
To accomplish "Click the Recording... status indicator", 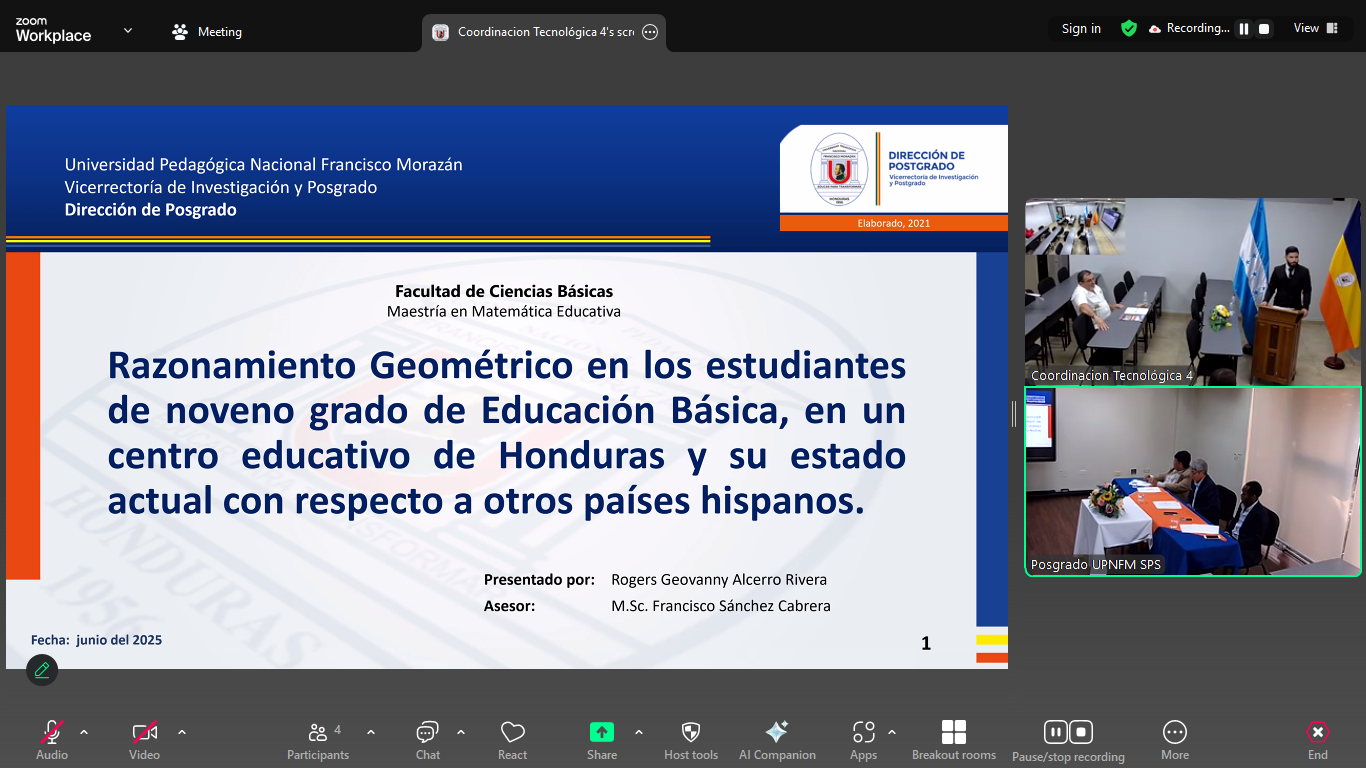I will [x=1189, y=29].
